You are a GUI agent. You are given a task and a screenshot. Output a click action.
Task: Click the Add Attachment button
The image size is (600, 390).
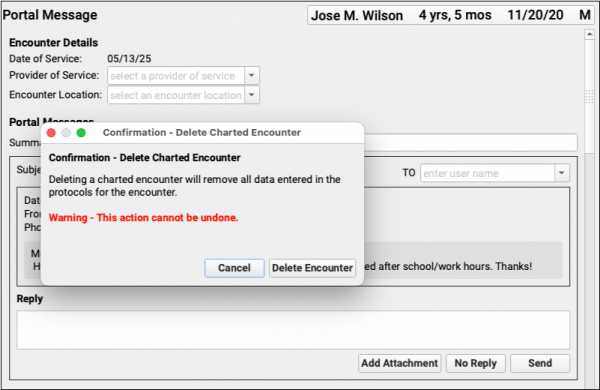tap(399, 363)
